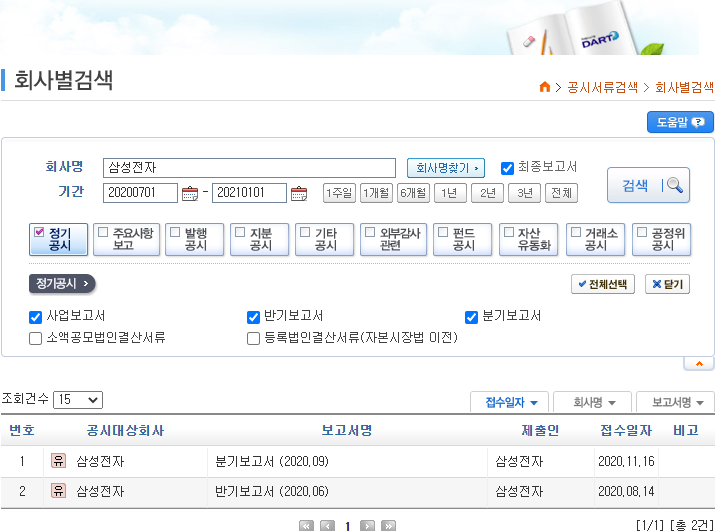
Task: Click the date 2020.11.16 cell
Action: [626, 461]
